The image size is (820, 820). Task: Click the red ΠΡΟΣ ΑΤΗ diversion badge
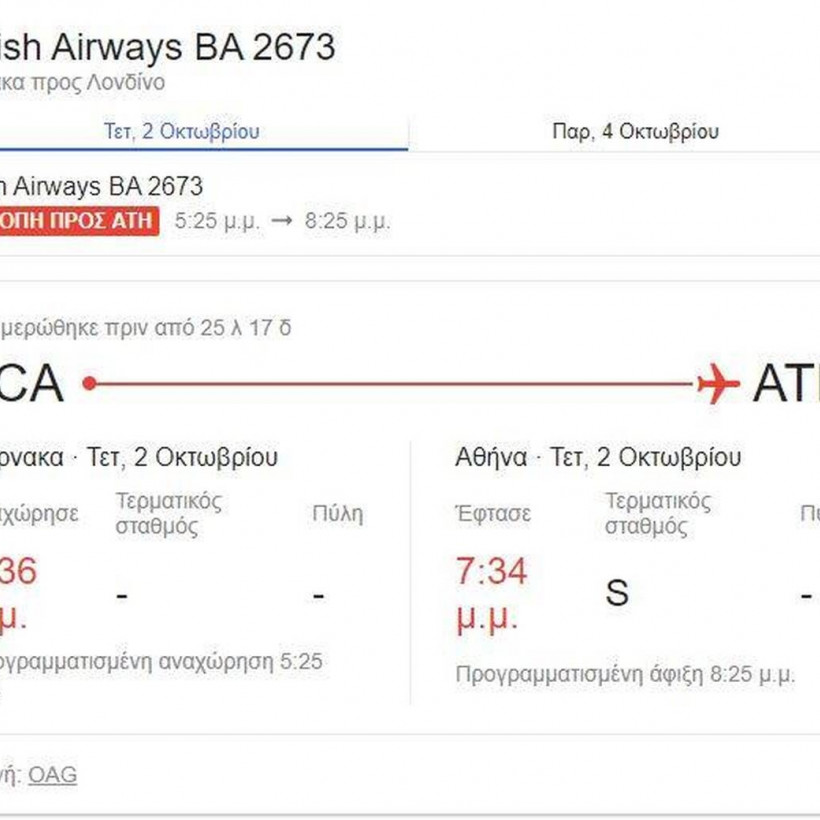[x=78, y=220]
